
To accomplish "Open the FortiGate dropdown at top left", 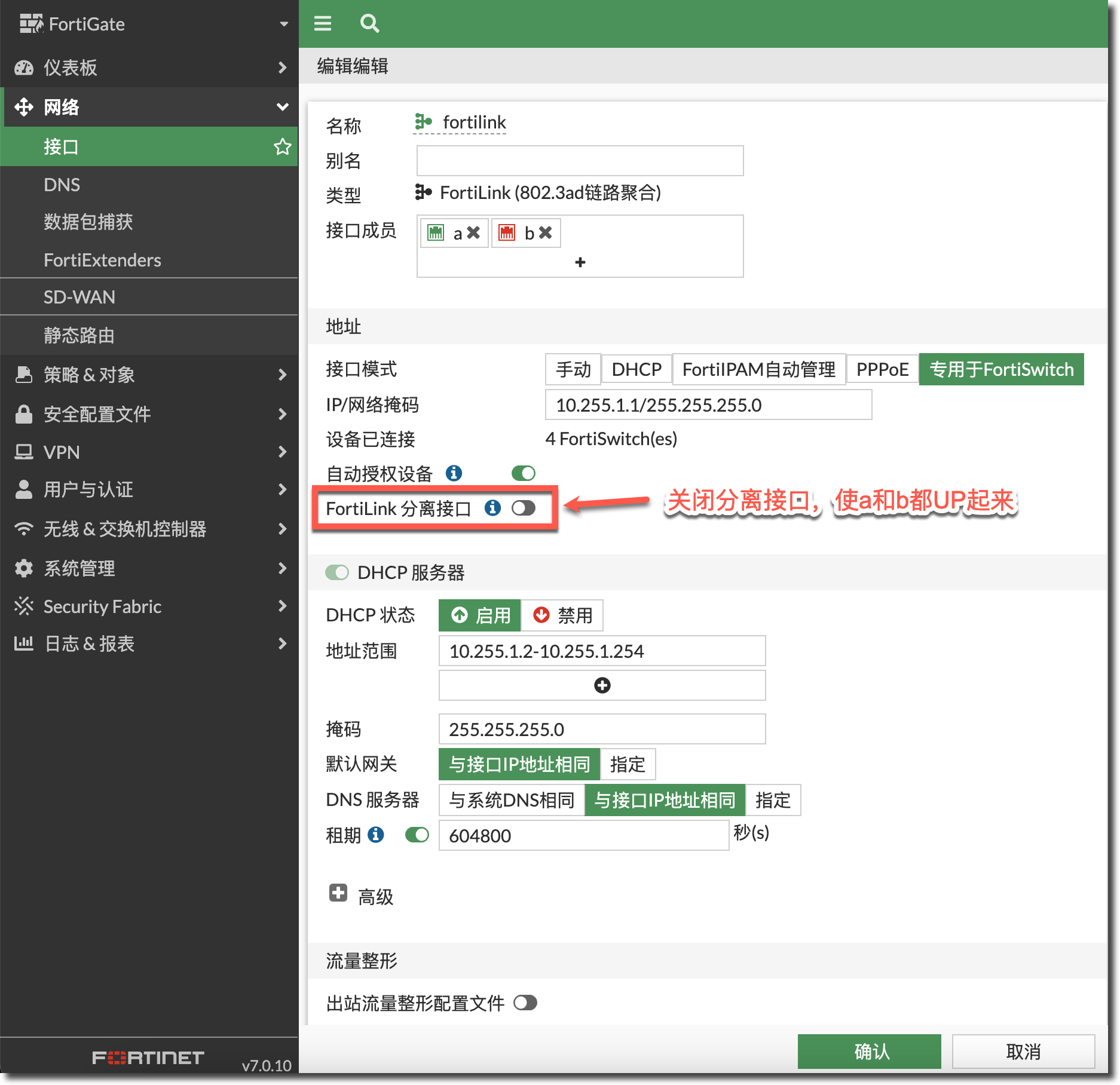I will (x=284, y=24).
